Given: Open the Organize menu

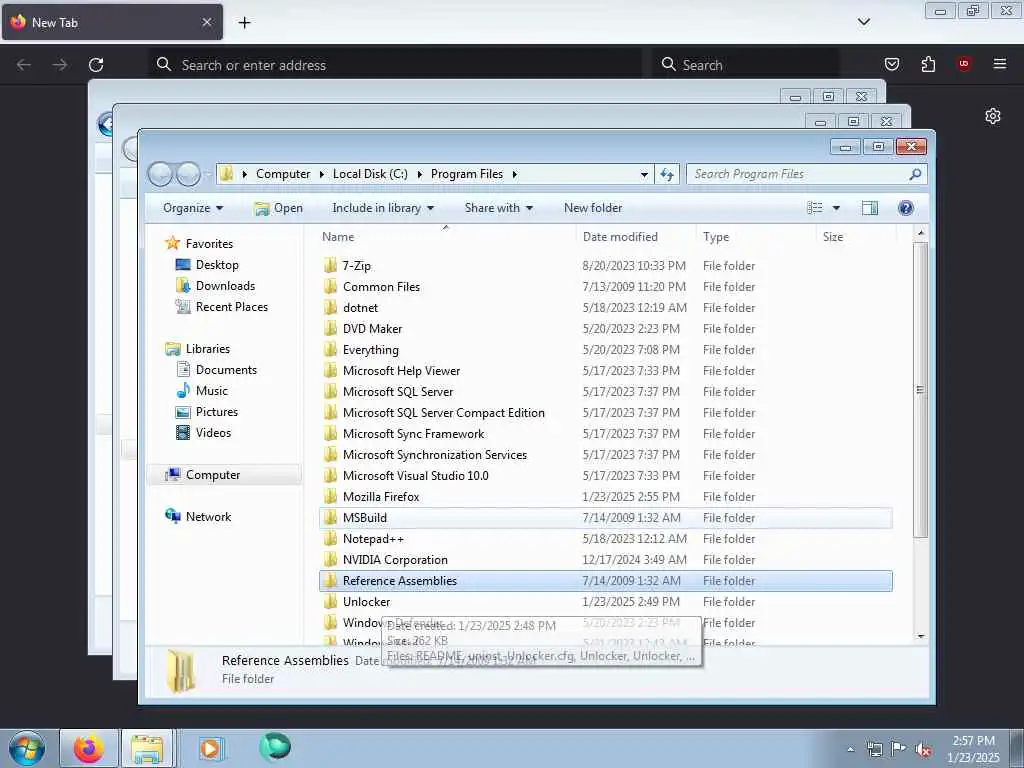Looking at the screenshot, I should coord(193,208).
